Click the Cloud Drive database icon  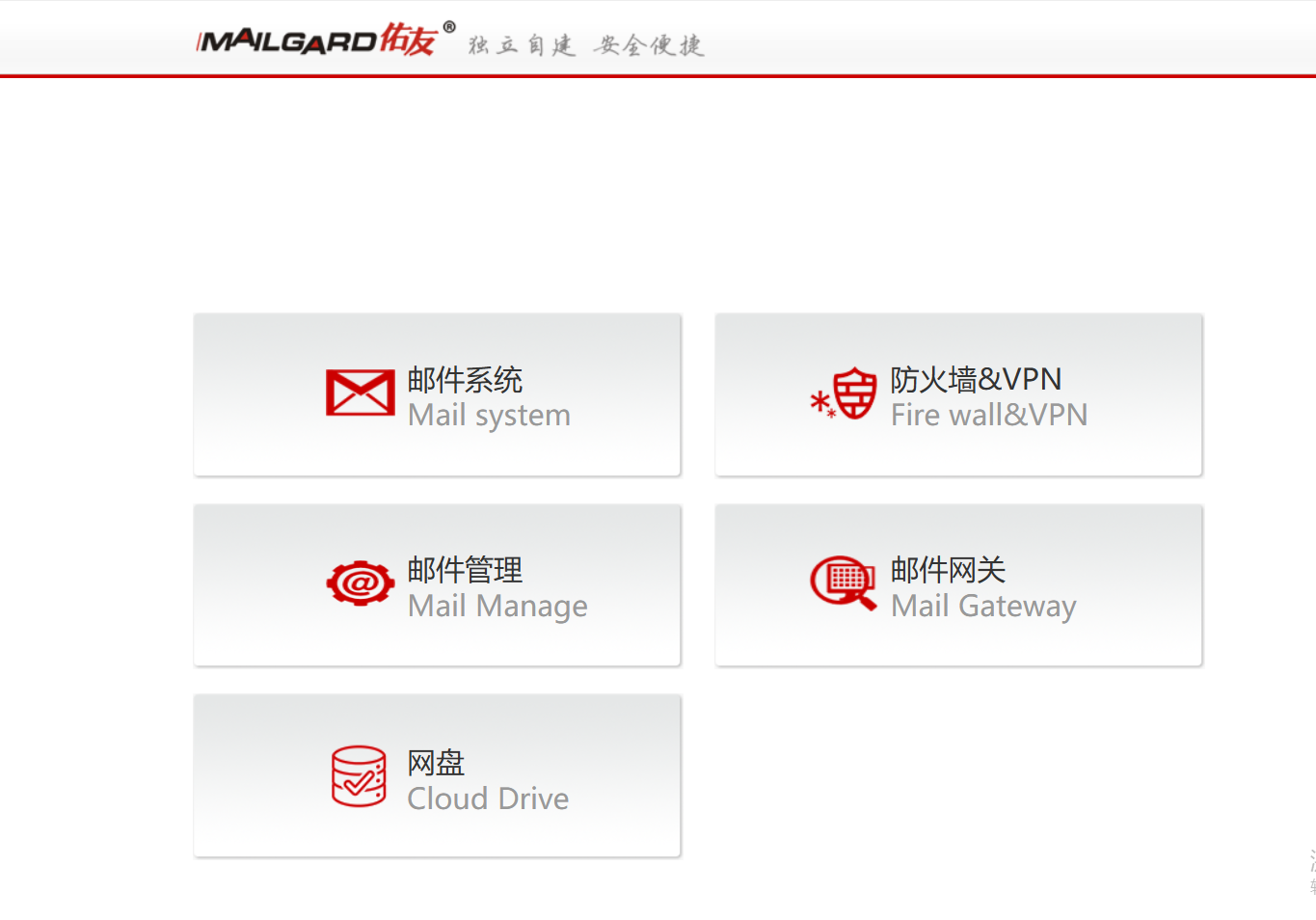click(359, 776)
